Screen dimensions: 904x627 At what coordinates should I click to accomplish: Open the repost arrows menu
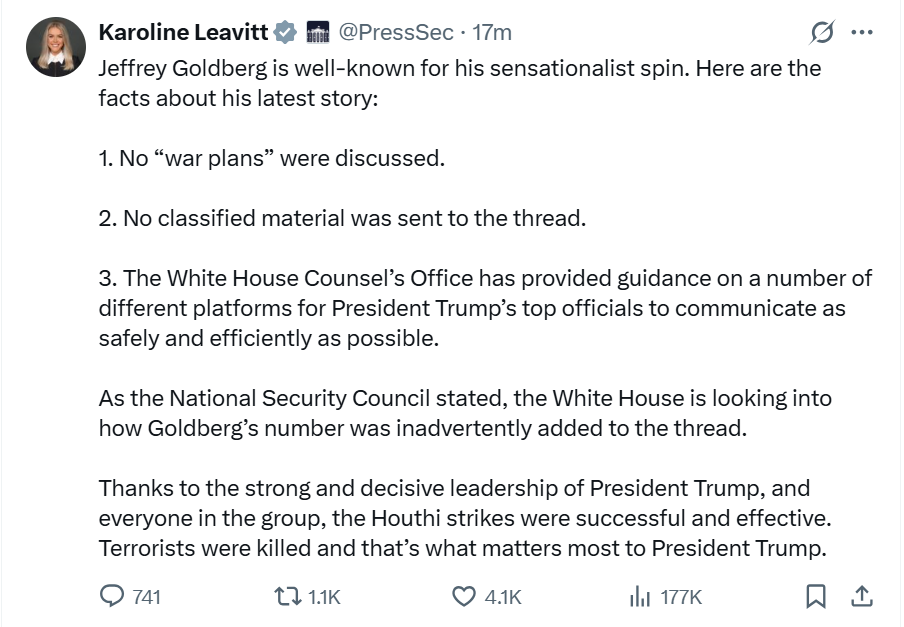click(x=288, y=596)
